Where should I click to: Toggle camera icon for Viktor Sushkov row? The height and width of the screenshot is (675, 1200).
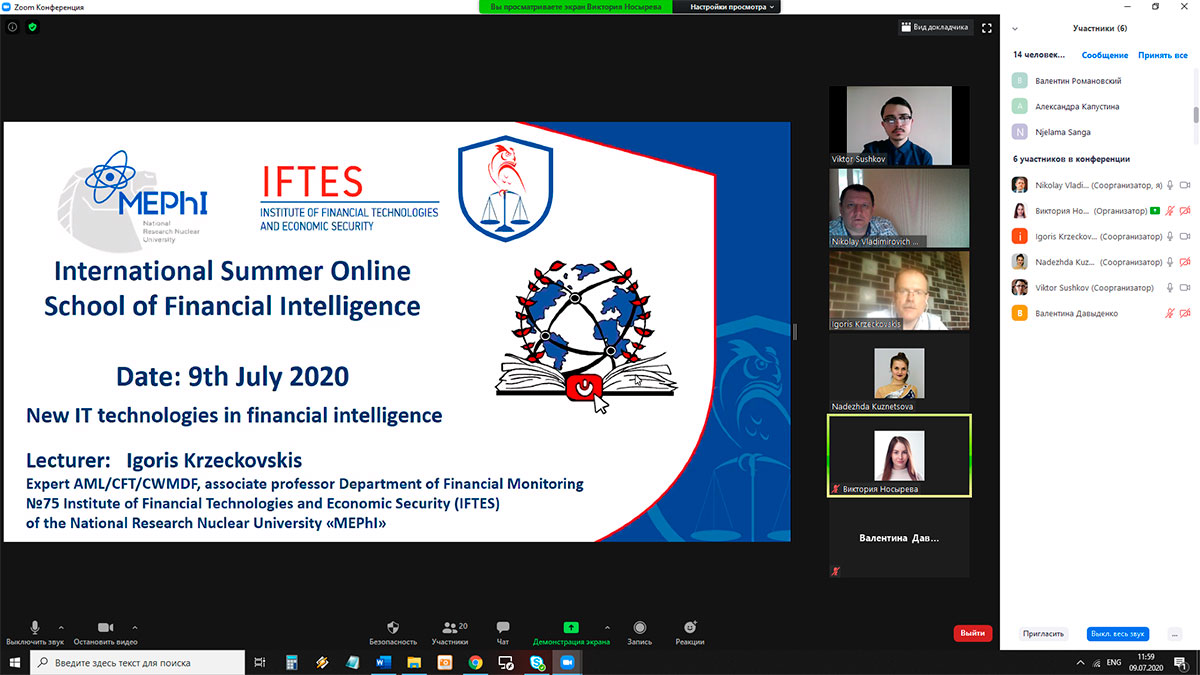[1185, 288]
